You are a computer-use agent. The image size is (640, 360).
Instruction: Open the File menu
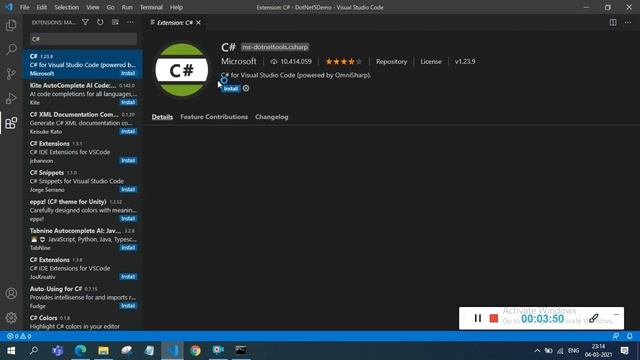click(x=24, y=7)
